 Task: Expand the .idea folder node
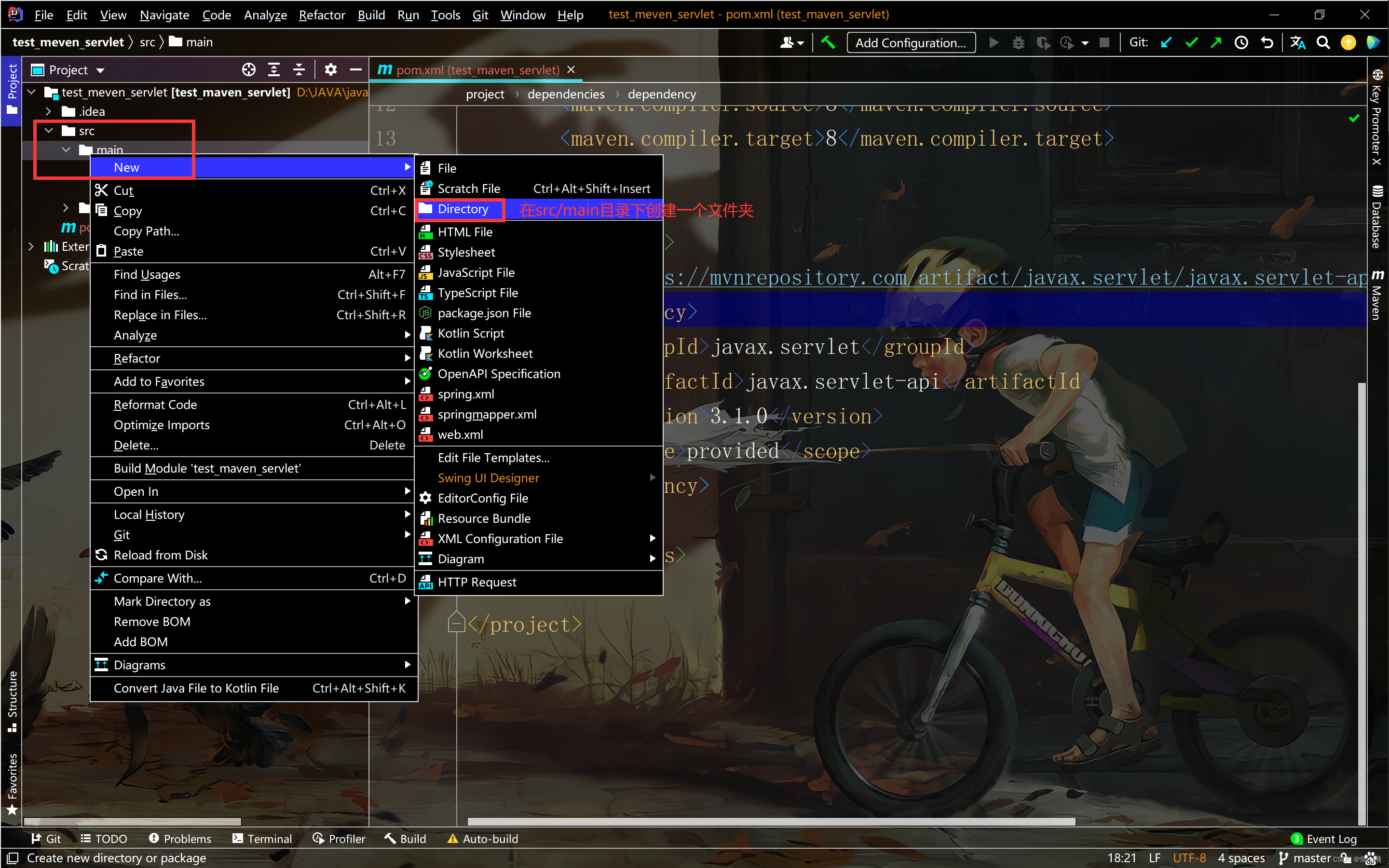[49, 111]
